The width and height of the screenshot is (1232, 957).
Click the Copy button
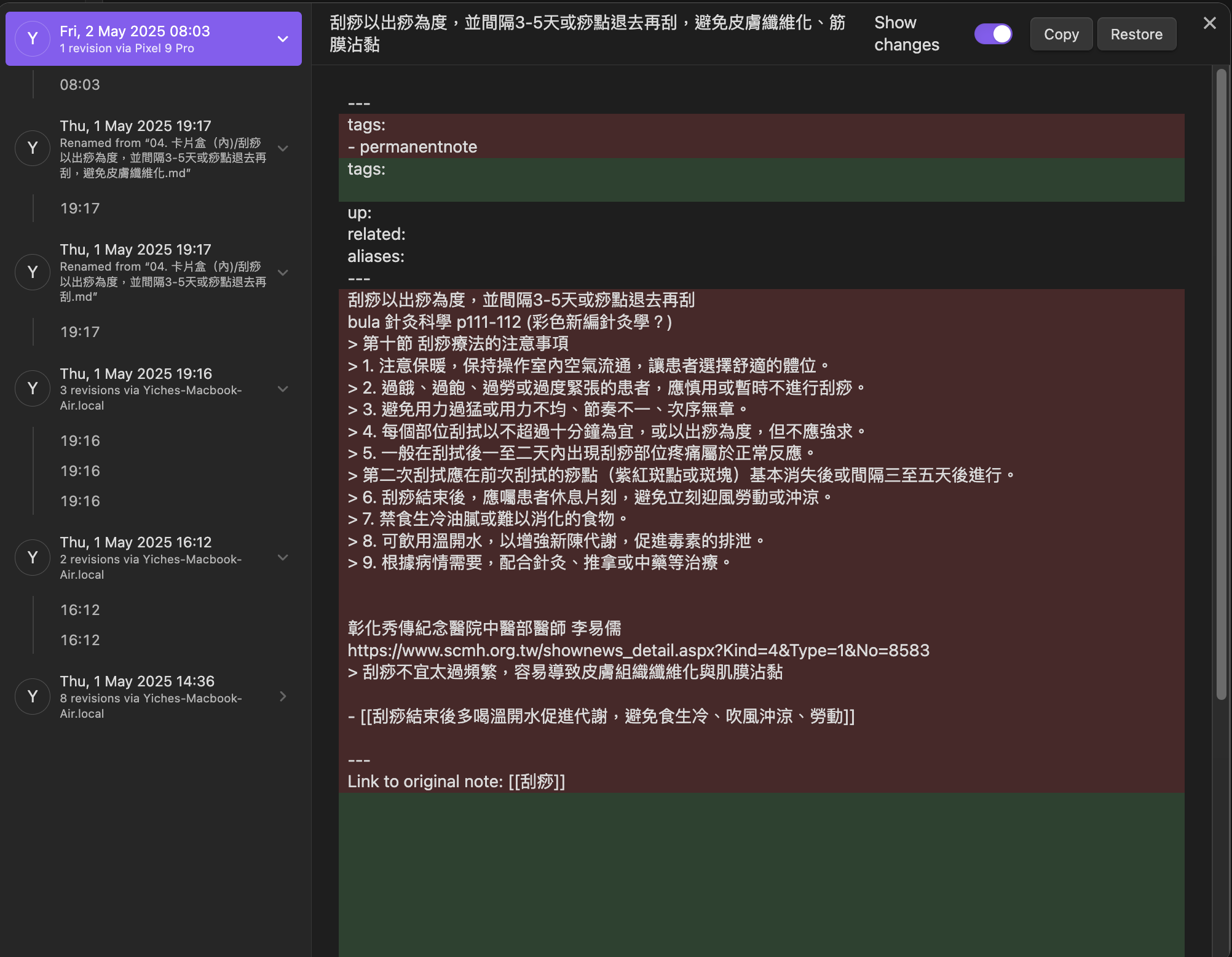tap(1061, 34)
